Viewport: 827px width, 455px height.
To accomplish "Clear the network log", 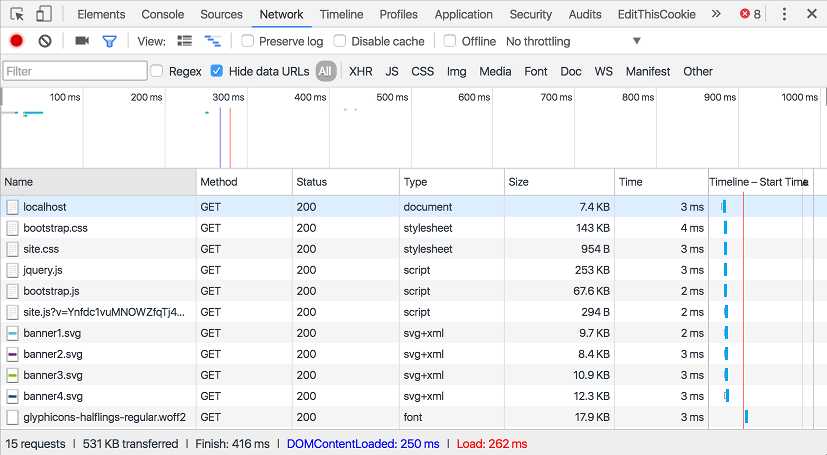I will click(x=45, y=41).
